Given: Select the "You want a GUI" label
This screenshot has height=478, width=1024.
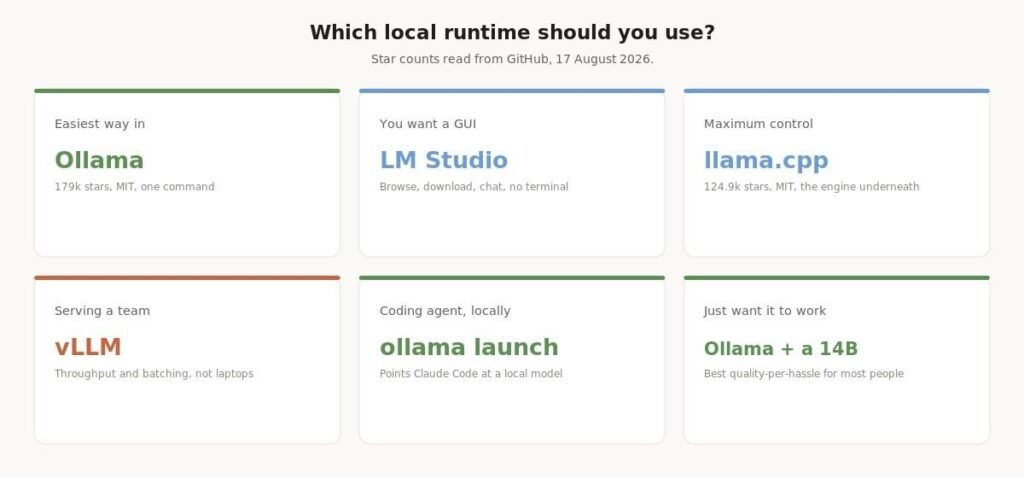Looking at the screenshot, I should coord(428,123).
